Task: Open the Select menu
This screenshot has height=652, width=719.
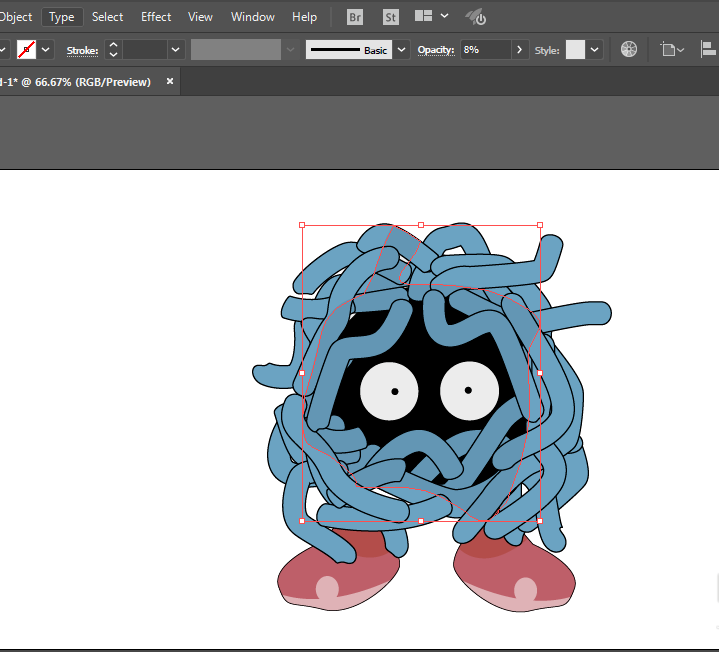Action: [x=107, y=17]
